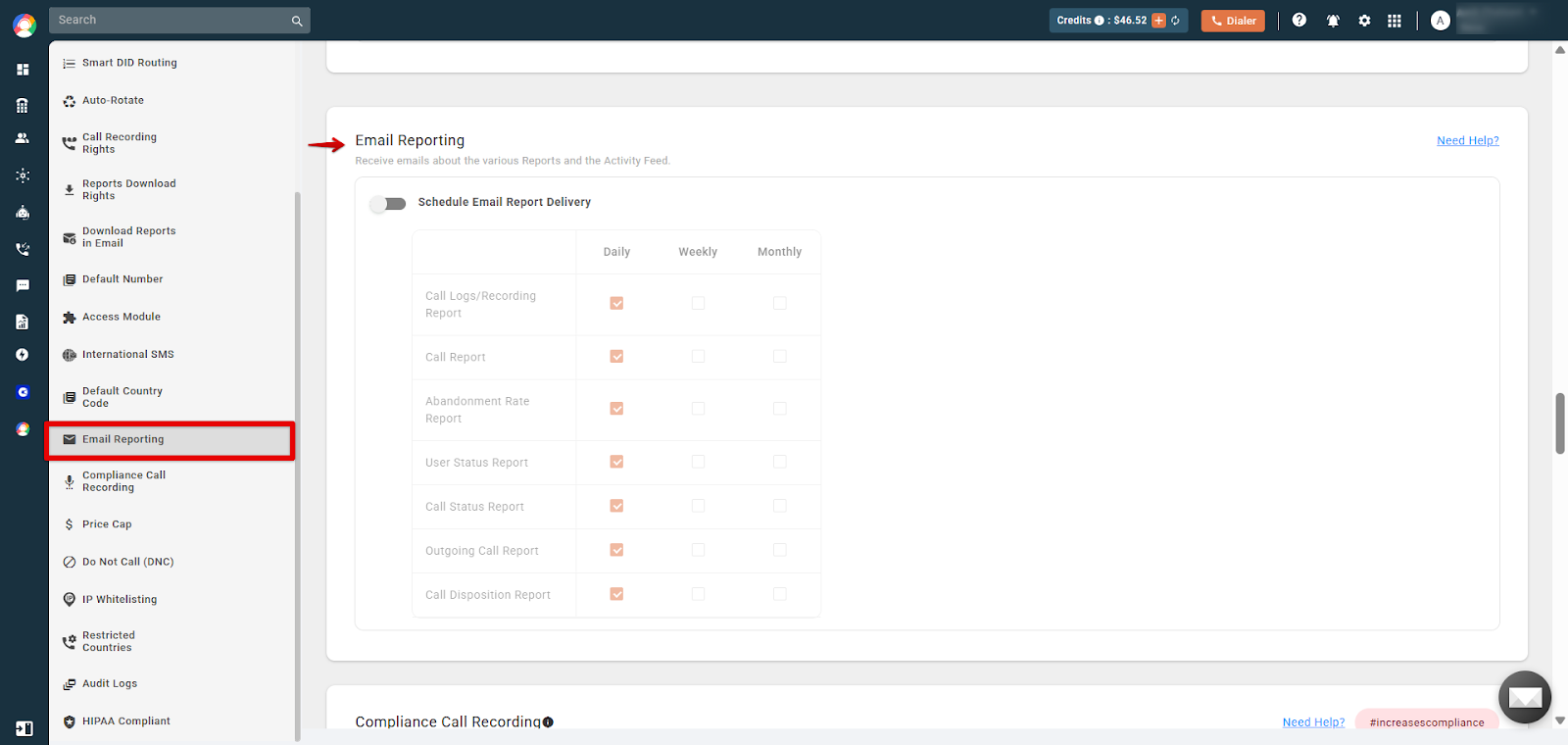Uncheck Daily for Call Logs/Recording Report
Viewport: 1568px width, 745px height.
click(x=616, y=304)
